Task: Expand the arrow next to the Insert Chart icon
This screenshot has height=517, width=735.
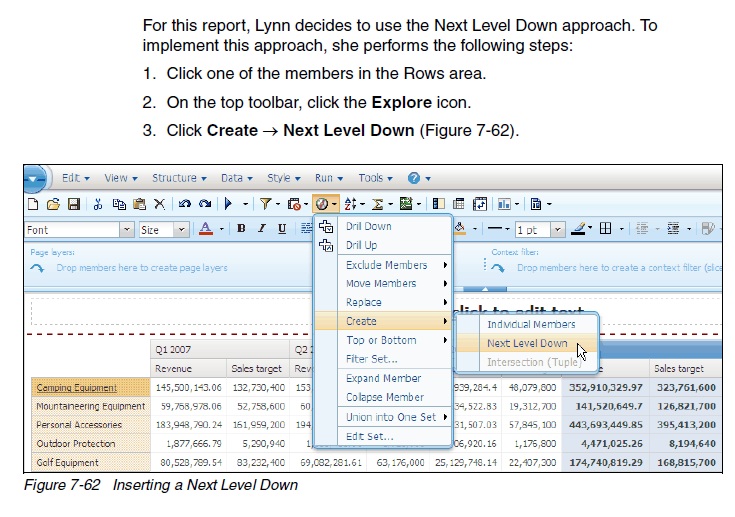Action: [517, 204]
